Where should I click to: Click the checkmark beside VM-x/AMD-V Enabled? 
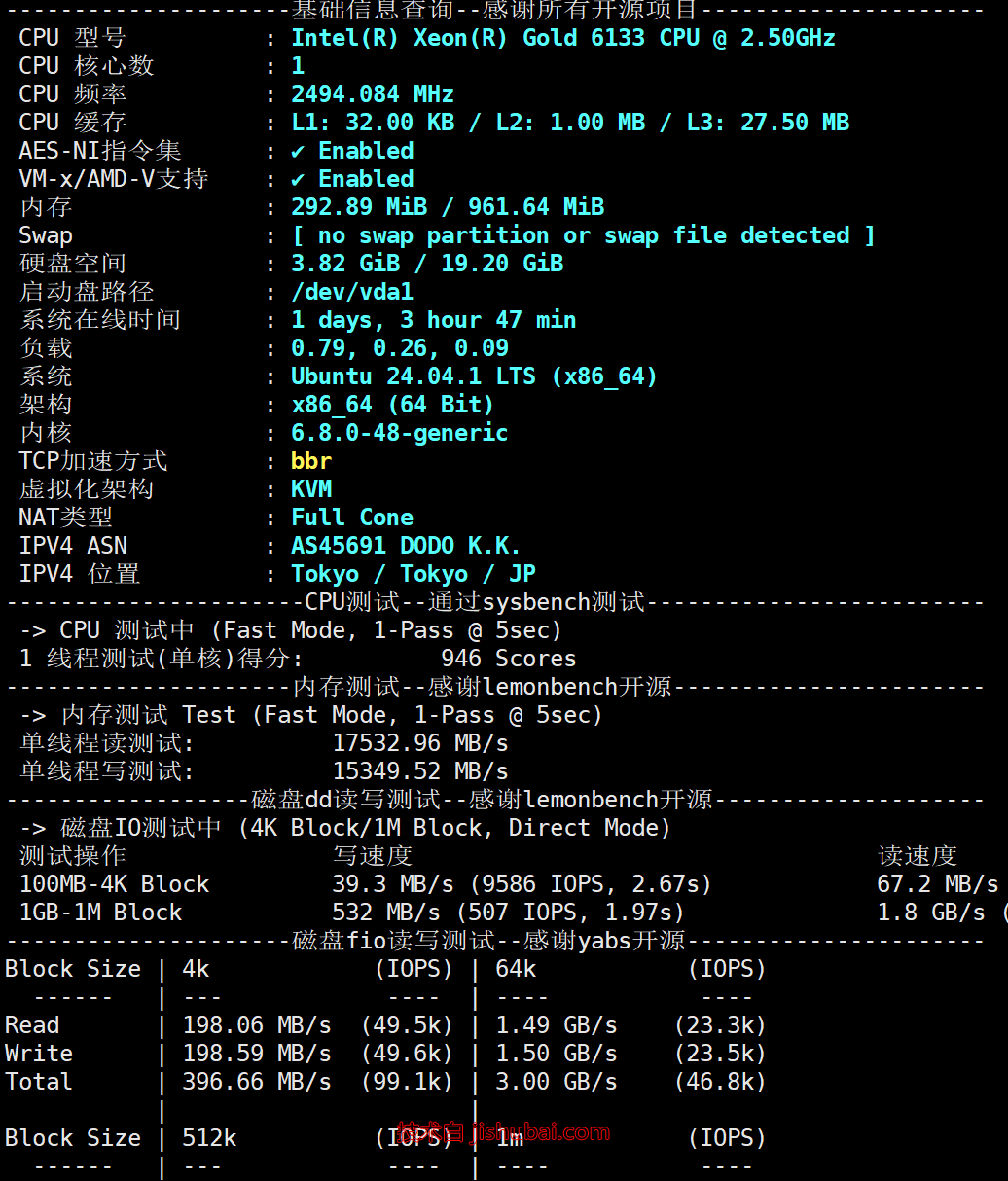298,180
